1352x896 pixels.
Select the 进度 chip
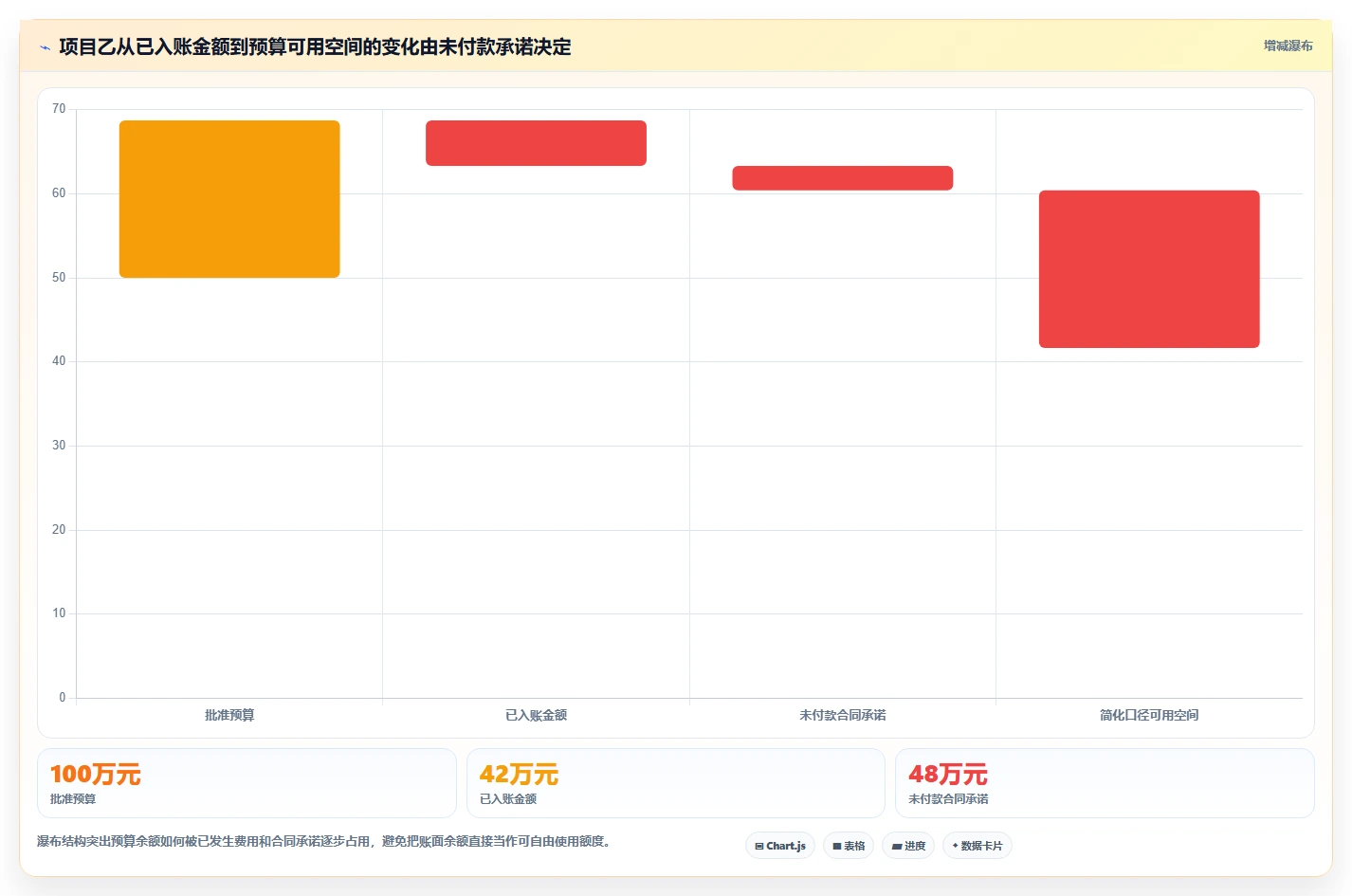coord(908,846)
